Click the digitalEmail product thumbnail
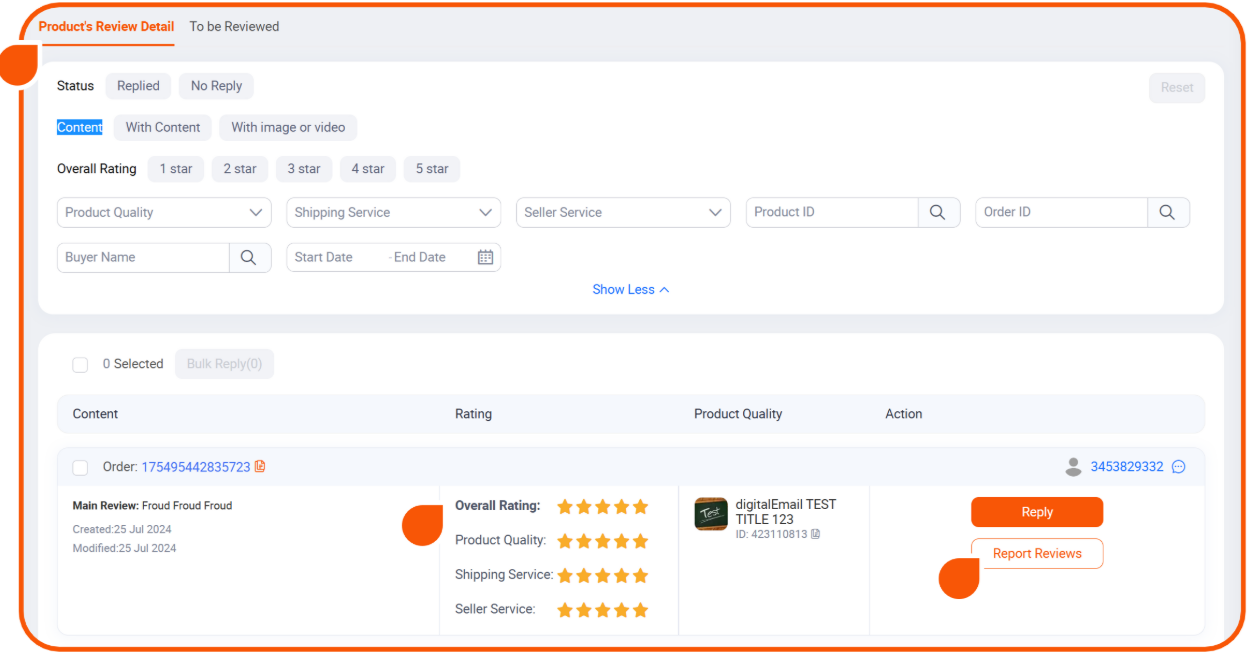This screenshot has width=1248, height=654. click(x=711, y=514)
